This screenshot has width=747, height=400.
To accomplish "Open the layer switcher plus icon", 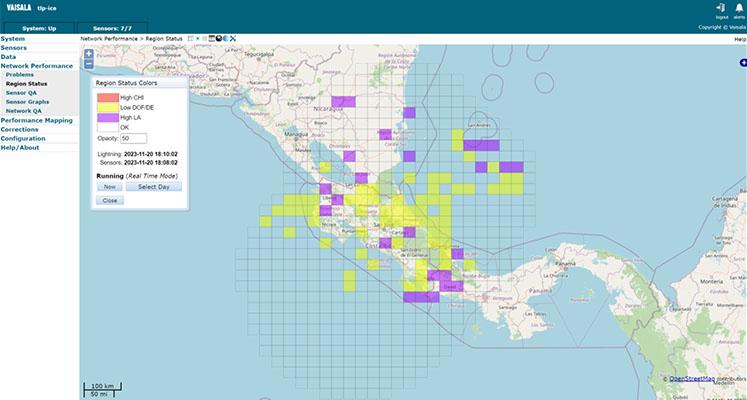I will (x=742, y=63).
